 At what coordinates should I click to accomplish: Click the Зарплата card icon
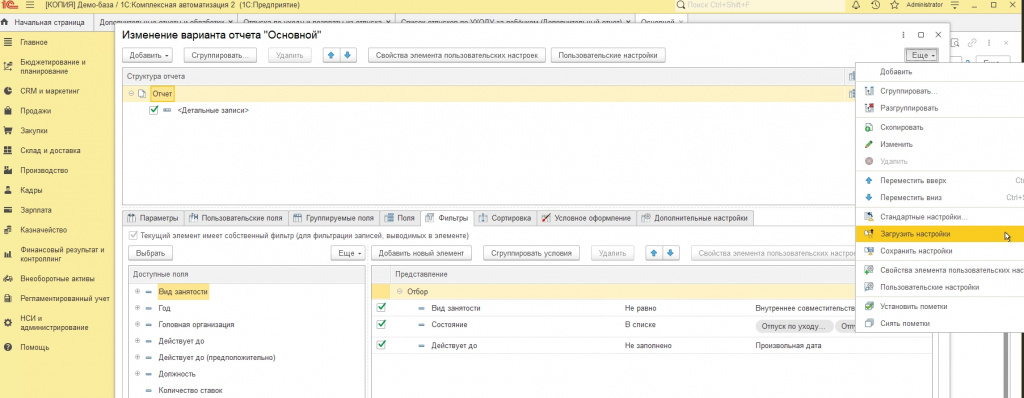(8, 210)
